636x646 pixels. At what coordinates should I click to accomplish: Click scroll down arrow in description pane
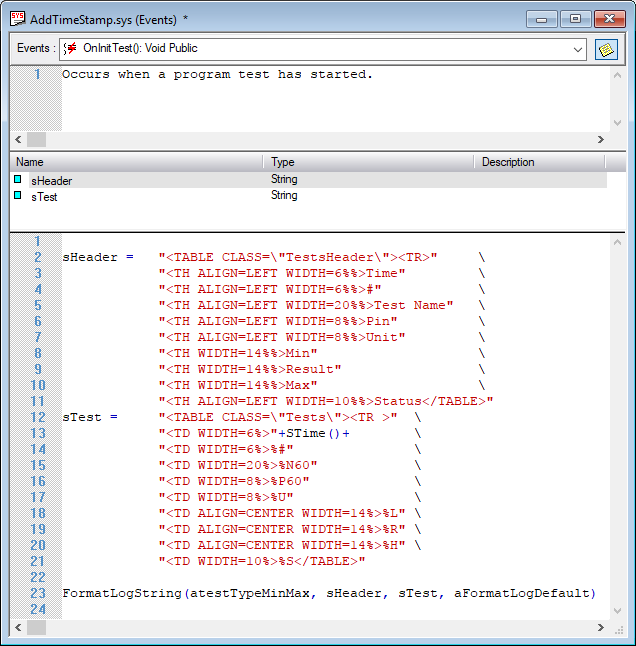click(617, 122)
